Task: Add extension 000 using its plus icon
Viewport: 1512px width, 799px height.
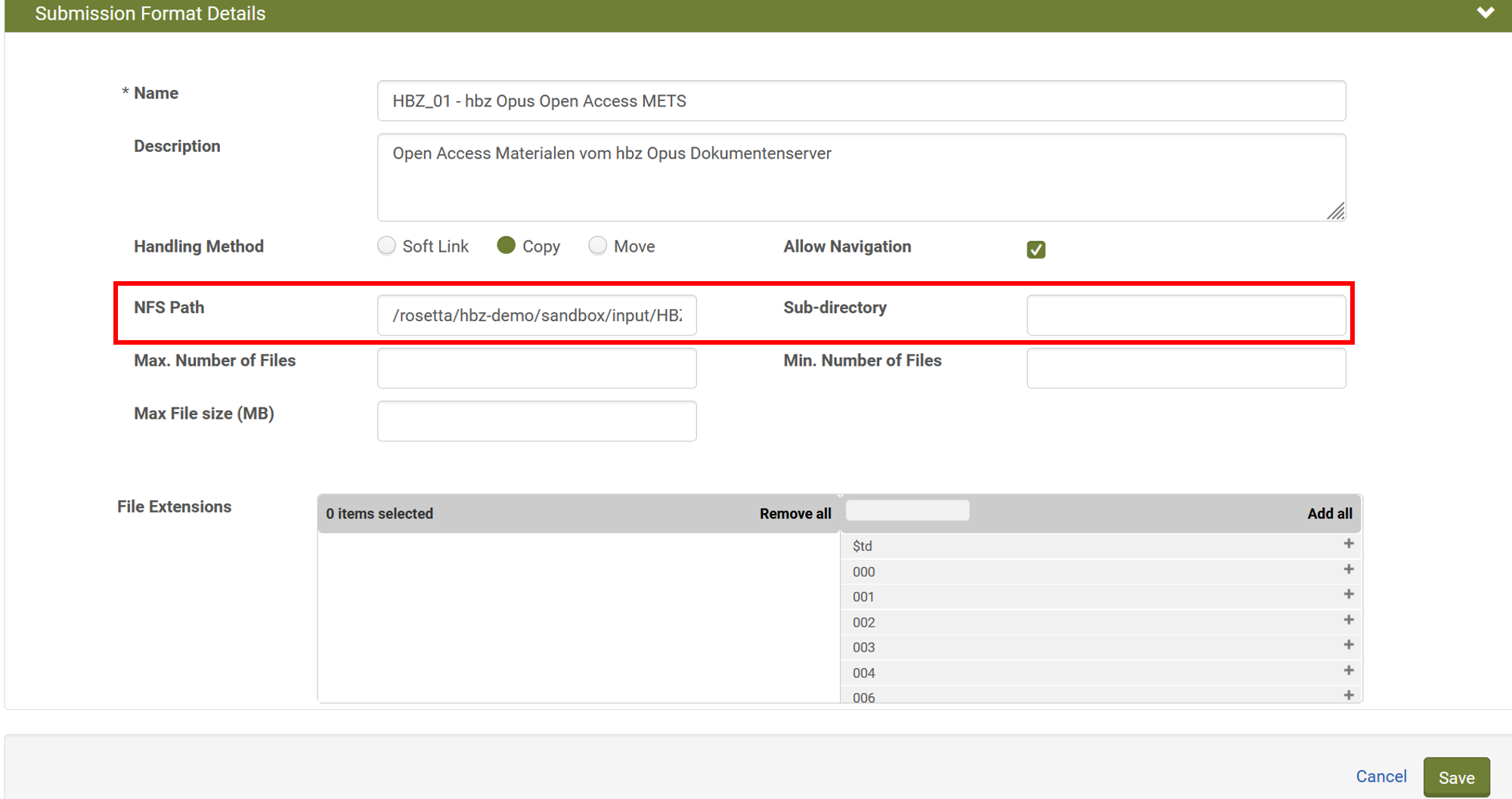Action: pyautogui.click(x=1348, y=570)
